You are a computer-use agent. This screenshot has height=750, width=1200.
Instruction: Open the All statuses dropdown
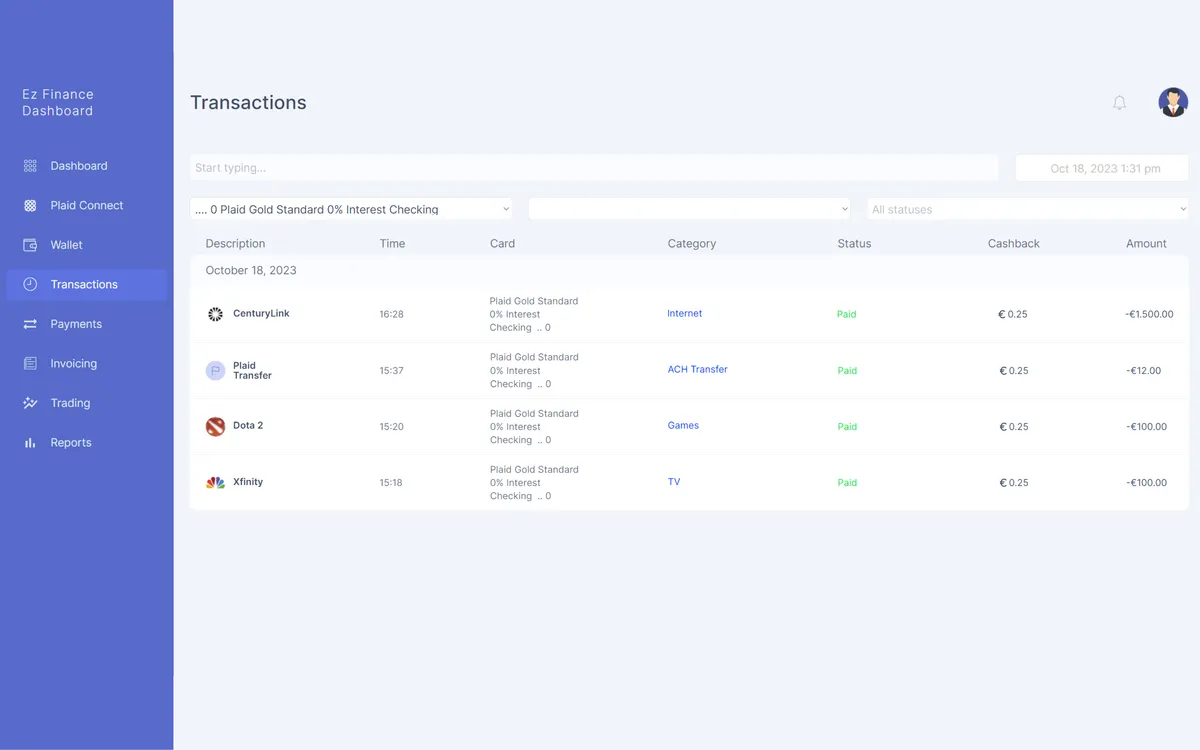(1028, 209)
